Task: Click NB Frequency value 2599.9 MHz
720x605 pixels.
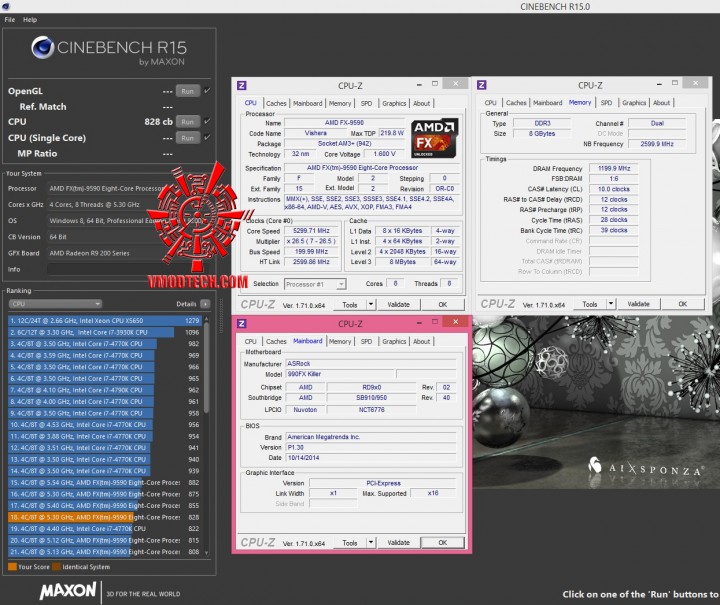Action: (657, 144)
